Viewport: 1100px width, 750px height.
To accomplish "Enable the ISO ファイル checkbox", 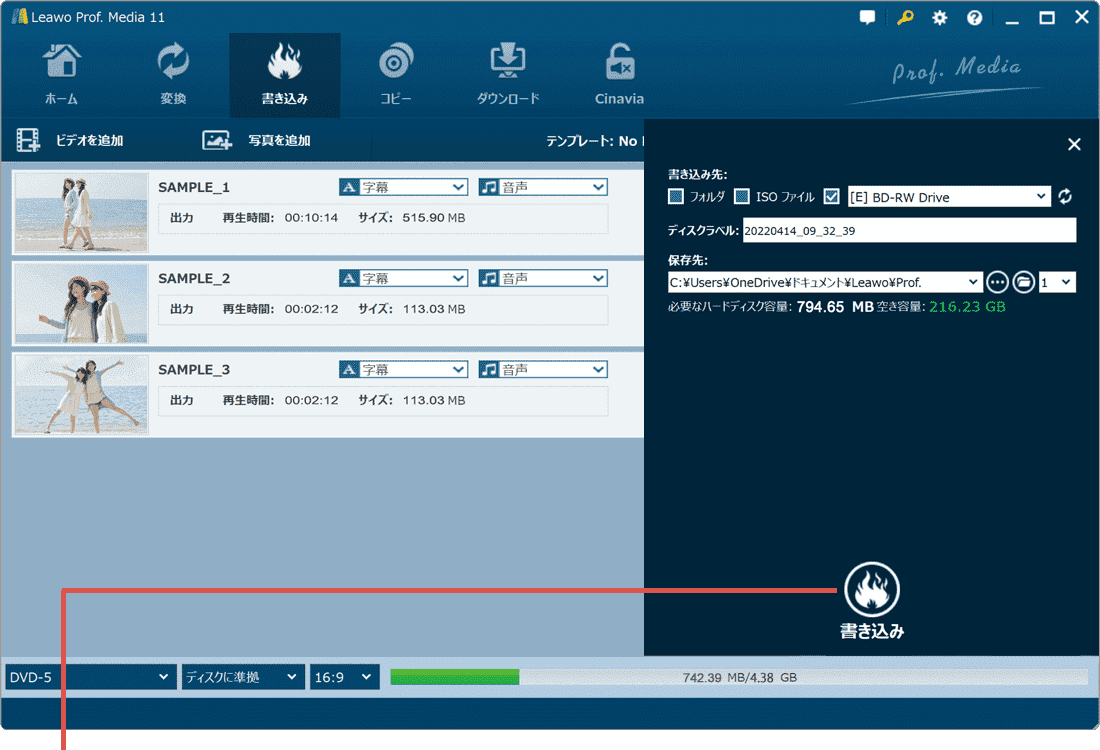I will [x=742, y=197].
